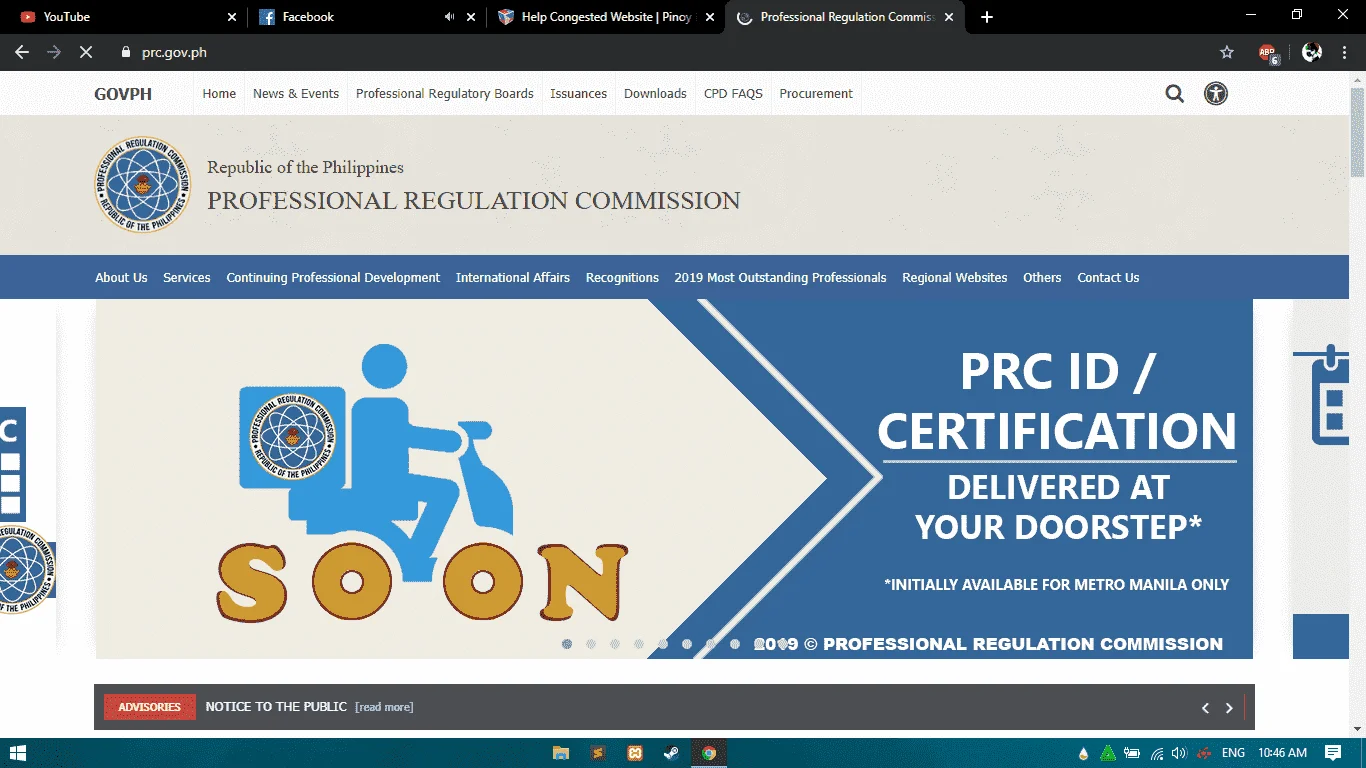Check the battery status tray icon
Screen dimensions: 1366x768
(1133, 753)
